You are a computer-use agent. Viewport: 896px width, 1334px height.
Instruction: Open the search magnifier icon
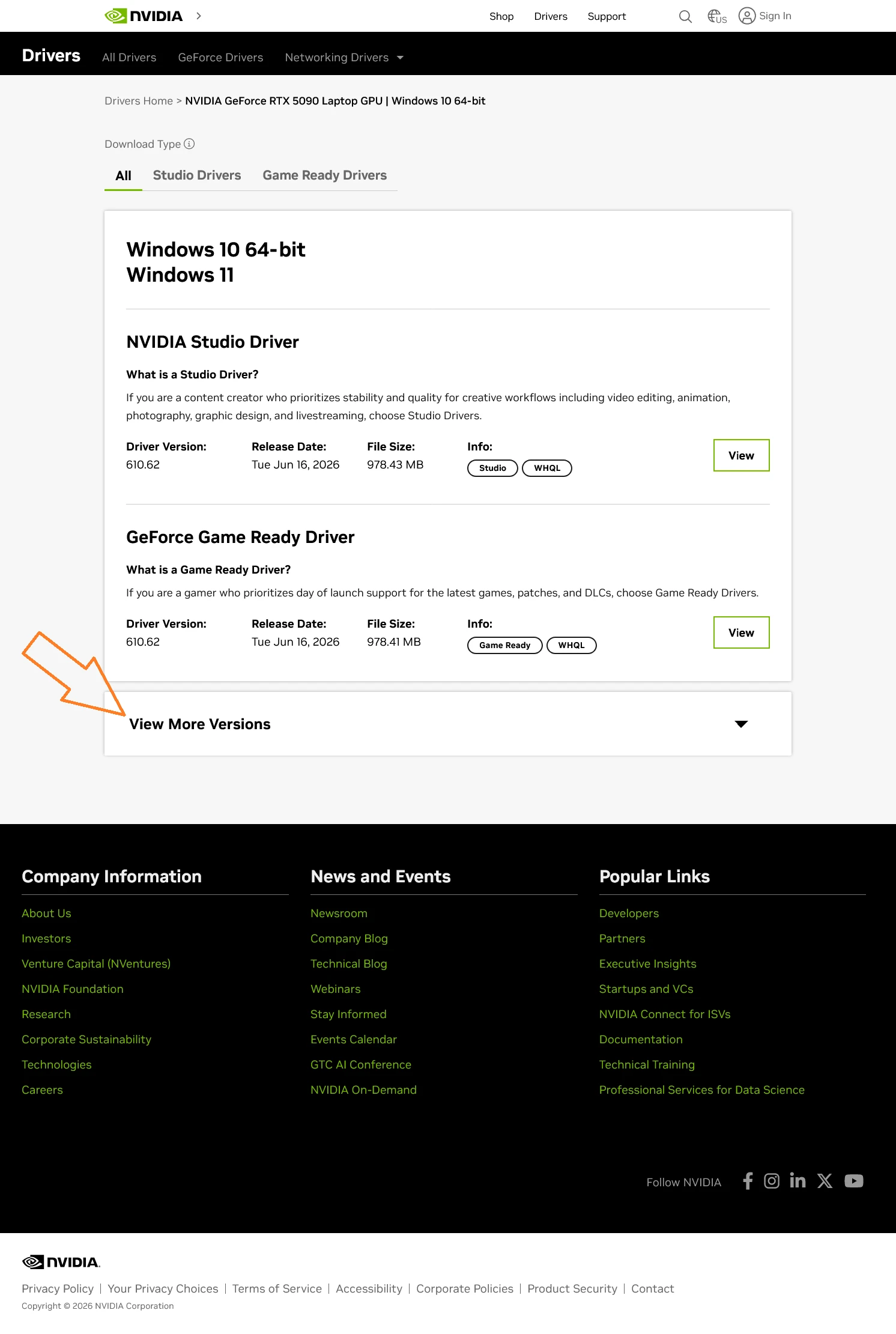pyautogui.click(x=685, y=16)
